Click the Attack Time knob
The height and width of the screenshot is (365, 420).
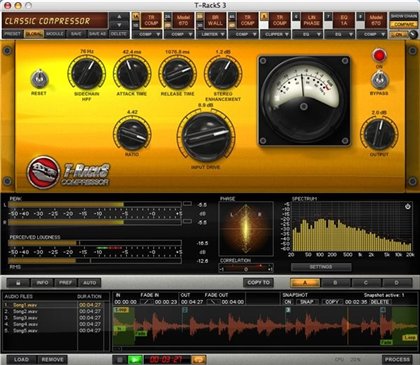[x=132, y=73]
